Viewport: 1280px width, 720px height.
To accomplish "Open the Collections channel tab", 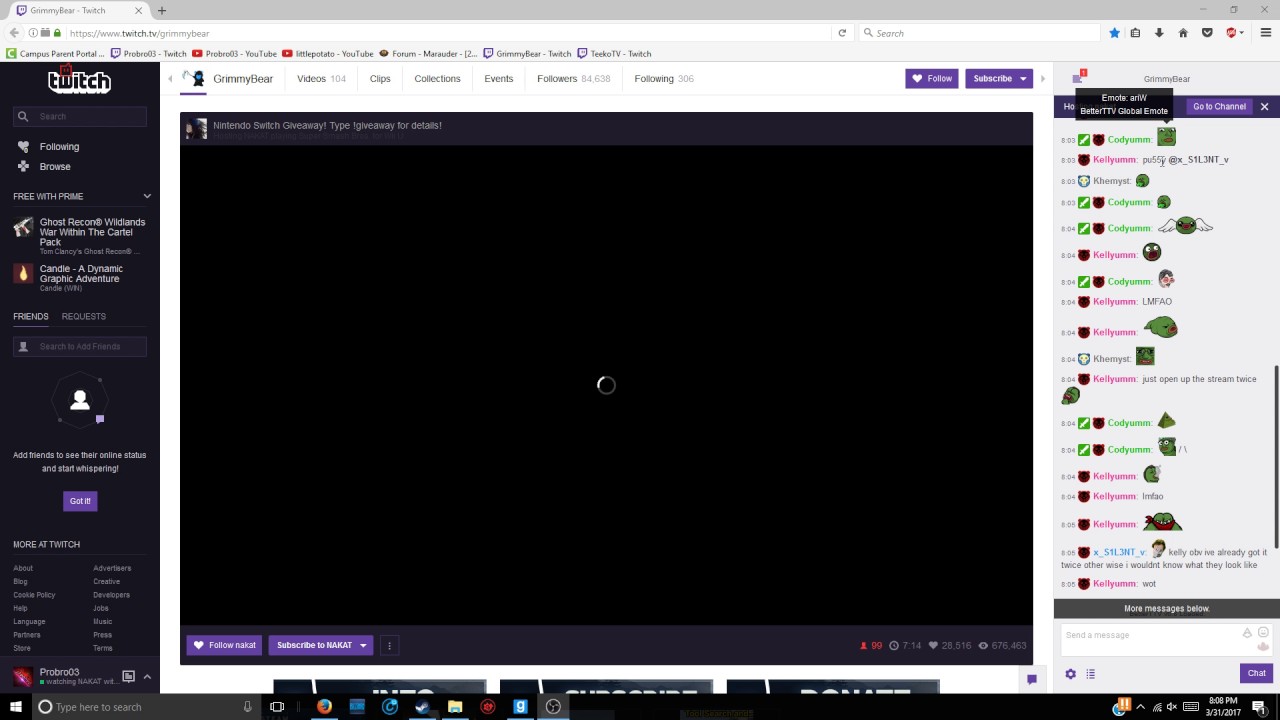I will click(x=437, y=78).
